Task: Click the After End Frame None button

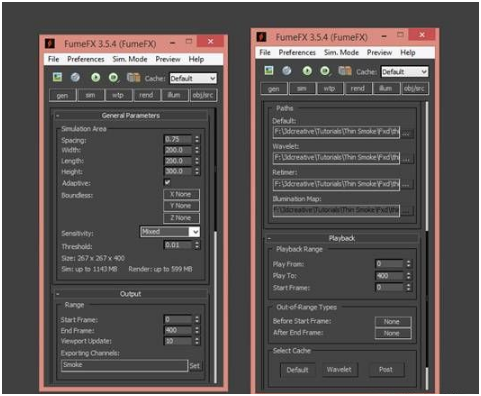Action: (393, 333)
